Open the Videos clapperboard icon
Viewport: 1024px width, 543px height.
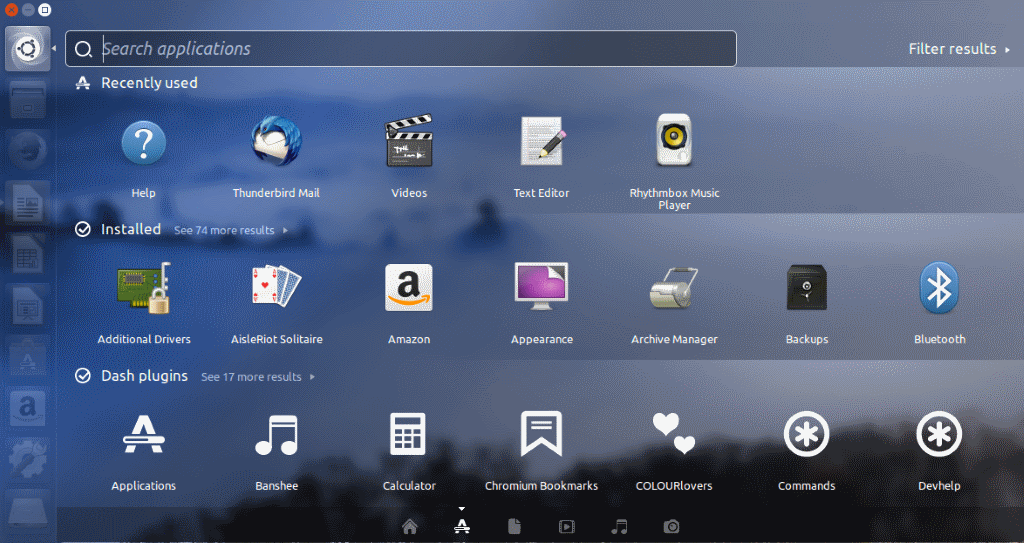409,141
